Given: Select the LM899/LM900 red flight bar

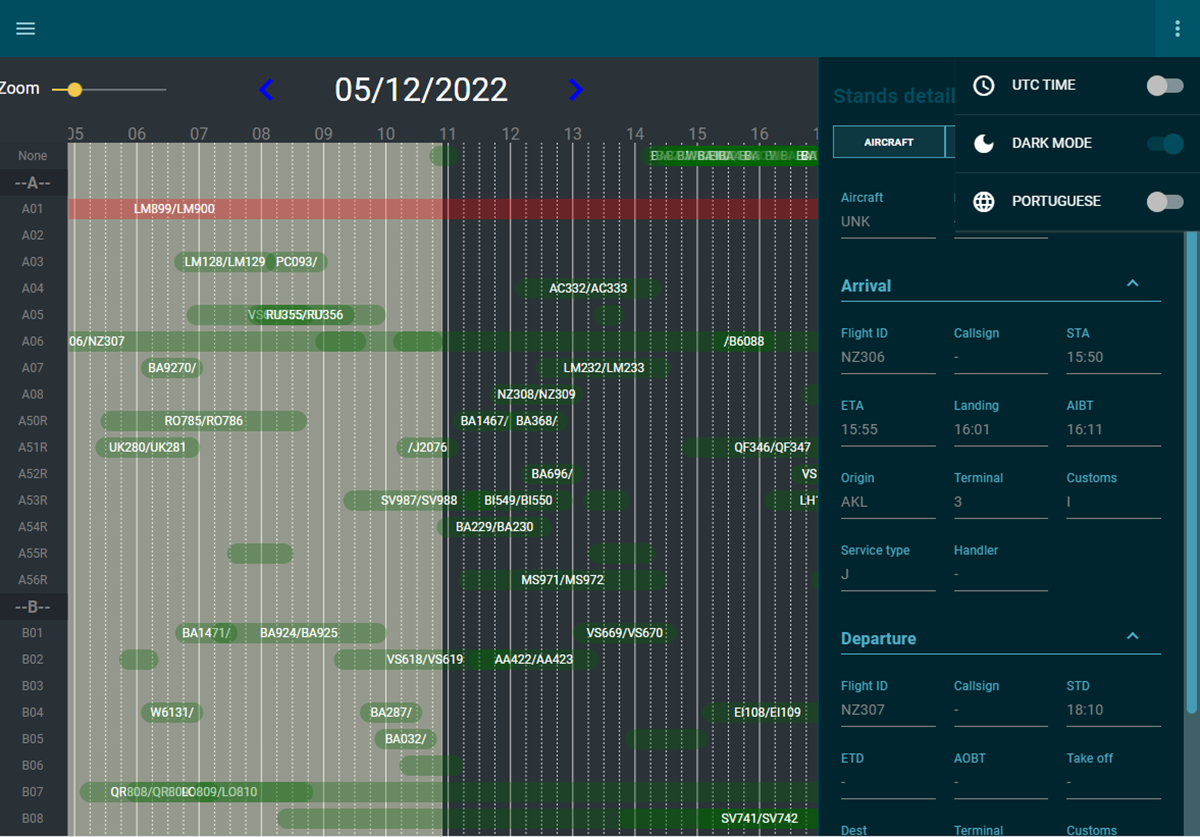Looking at the screenshot, I should coord(443,209).
